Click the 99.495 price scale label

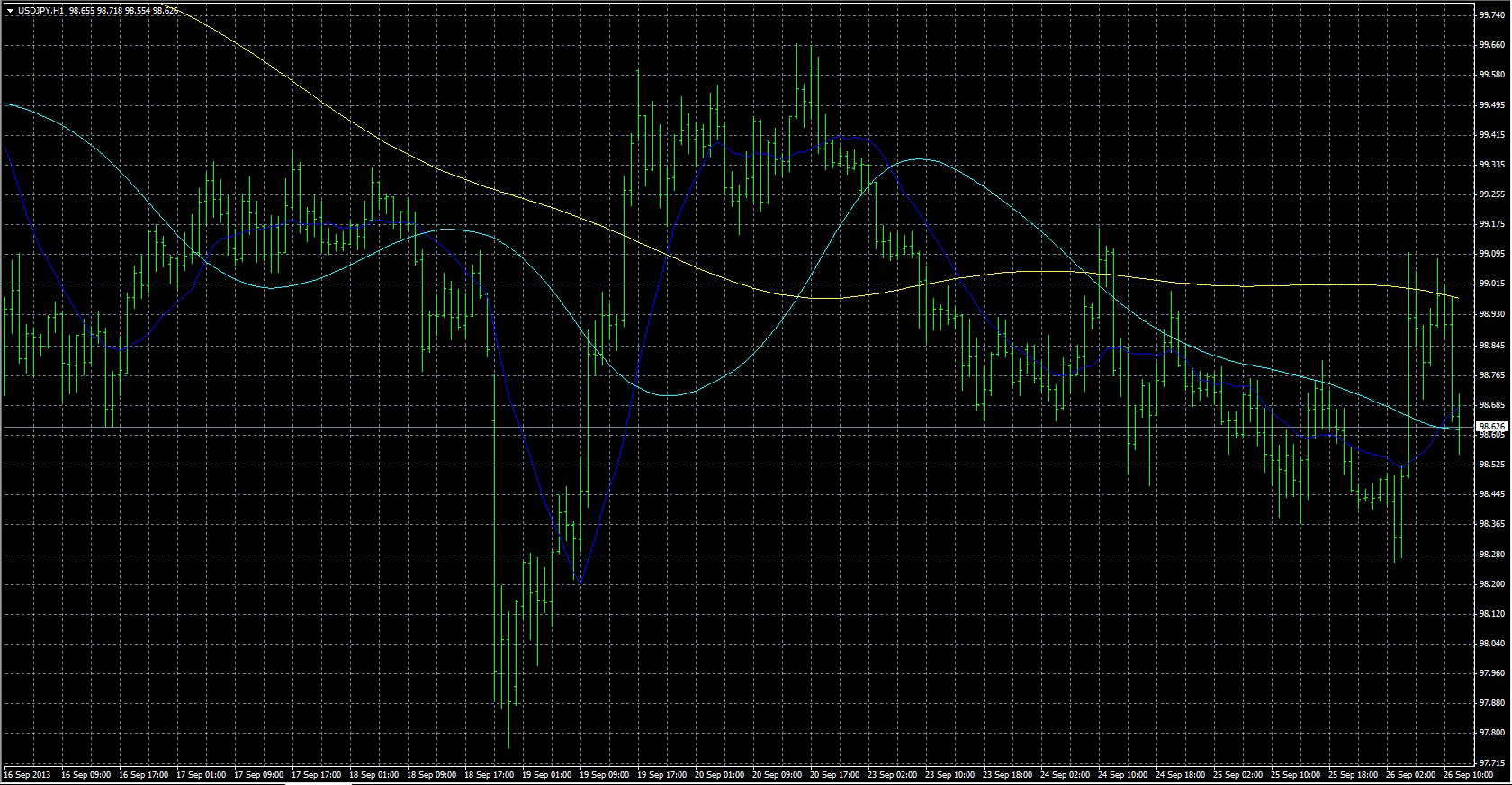(x=1491, y=104)
